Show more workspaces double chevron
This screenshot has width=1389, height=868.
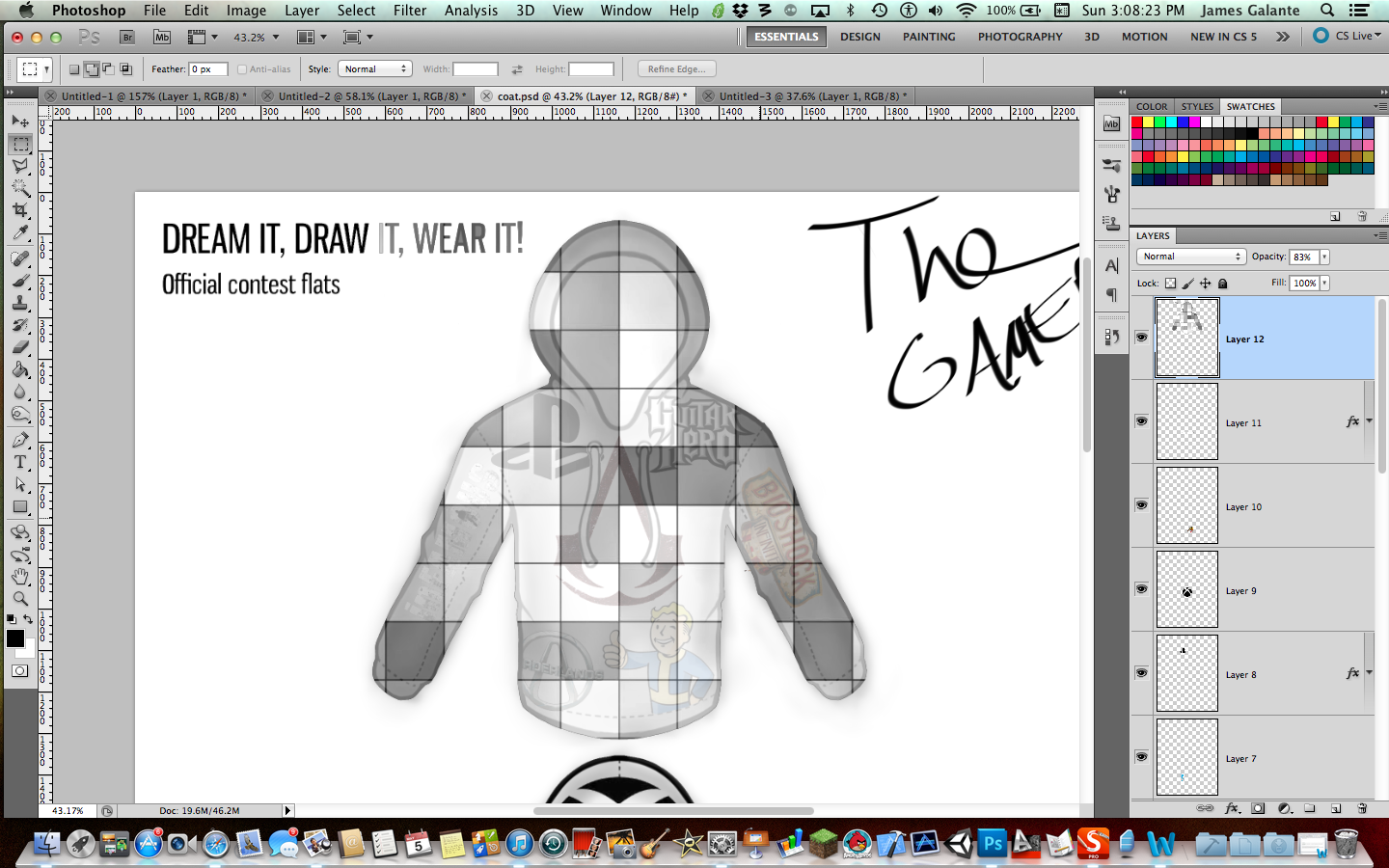tap(1283, 37)
